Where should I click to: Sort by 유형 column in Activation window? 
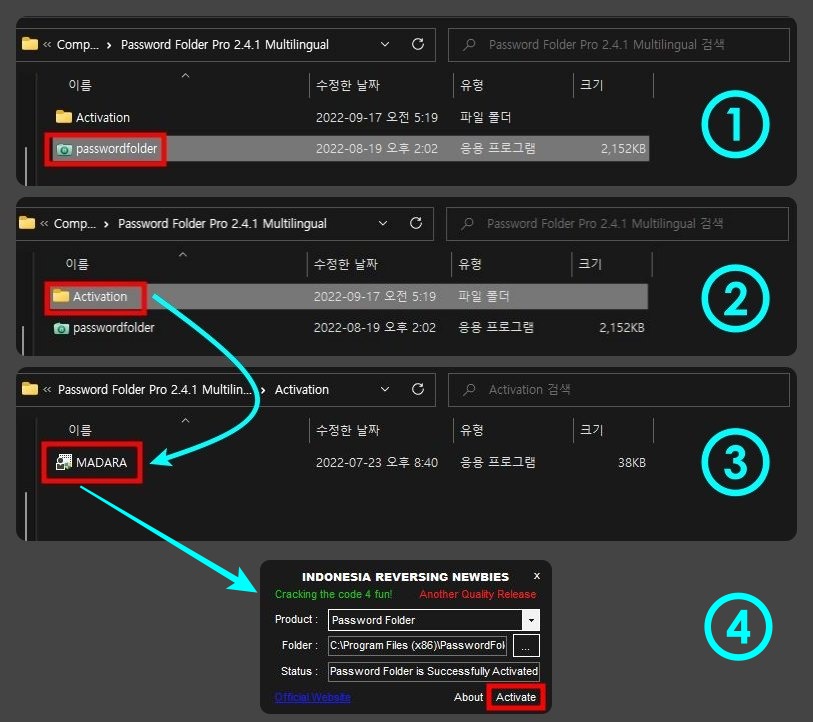click(x=472, y=430)
